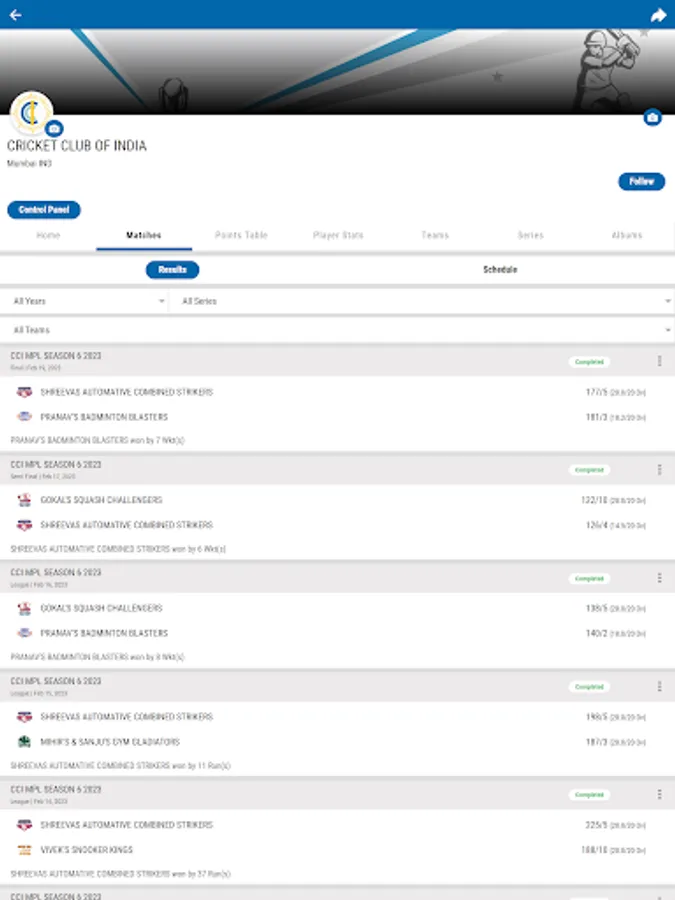
Task: Open Vivek's Snooker Kings team name
Action: point(86,850)
